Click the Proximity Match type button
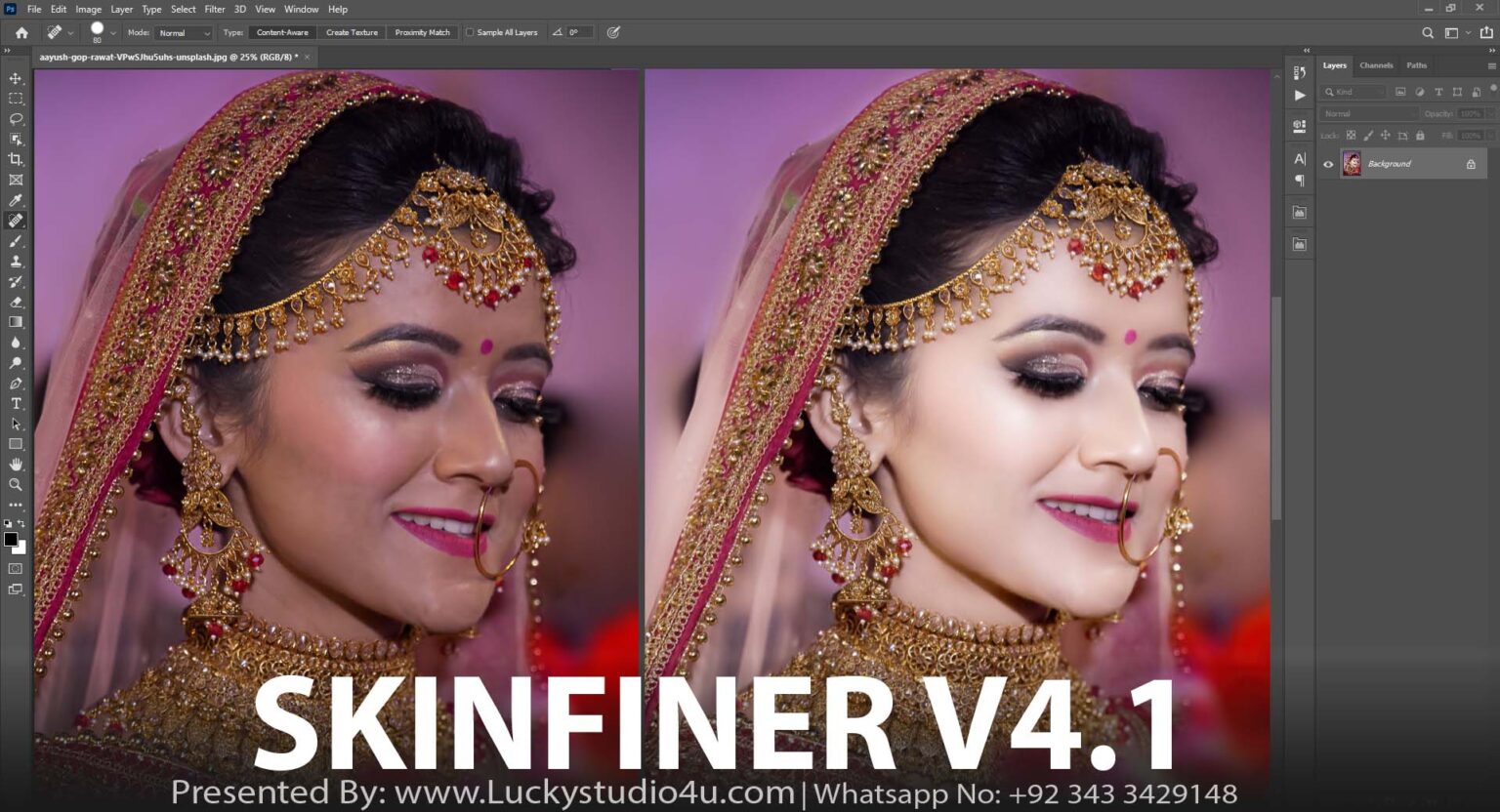 (x=422, y=32)
